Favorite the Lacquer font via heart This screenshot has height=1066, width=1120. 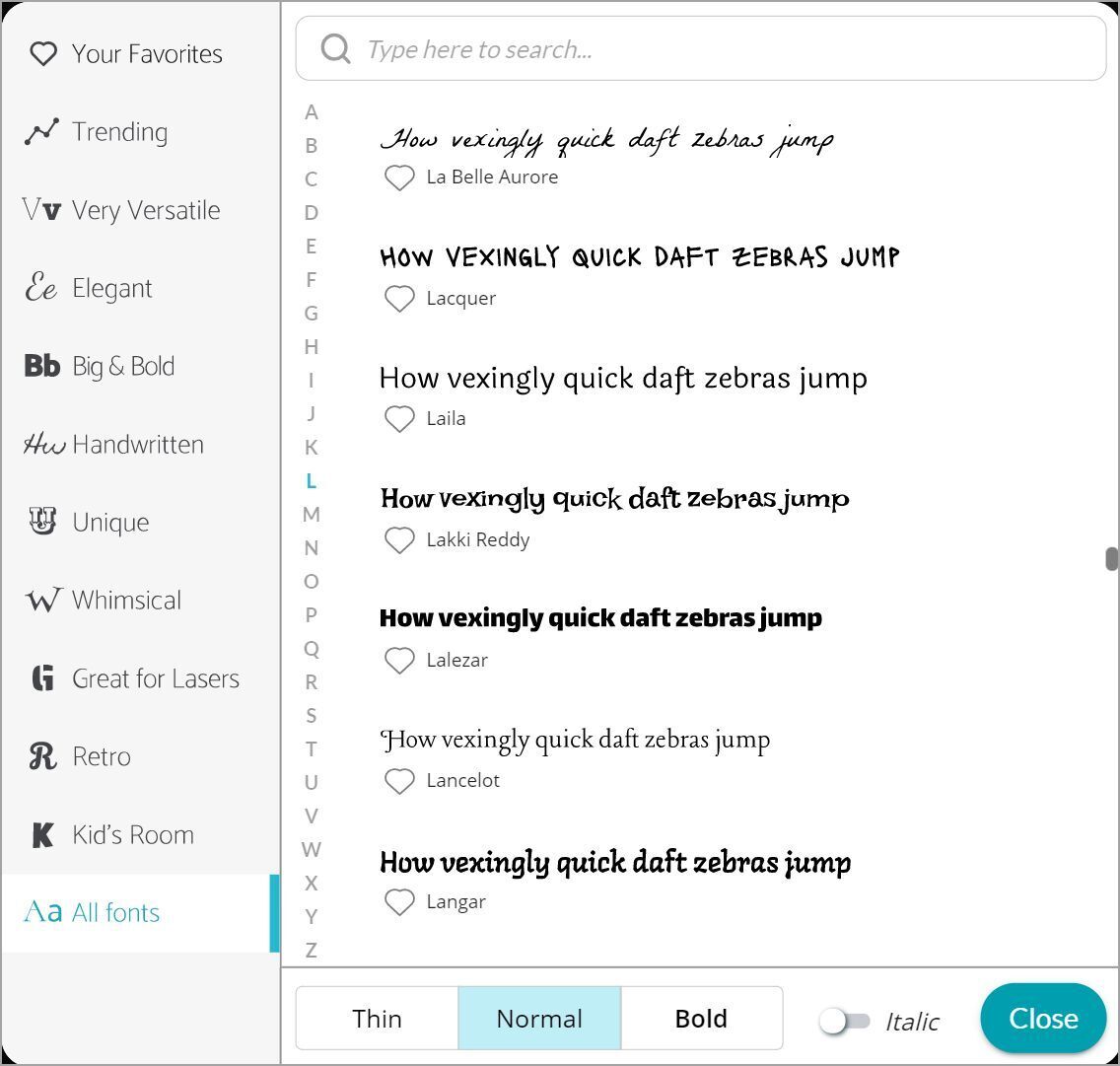[399, 298]
